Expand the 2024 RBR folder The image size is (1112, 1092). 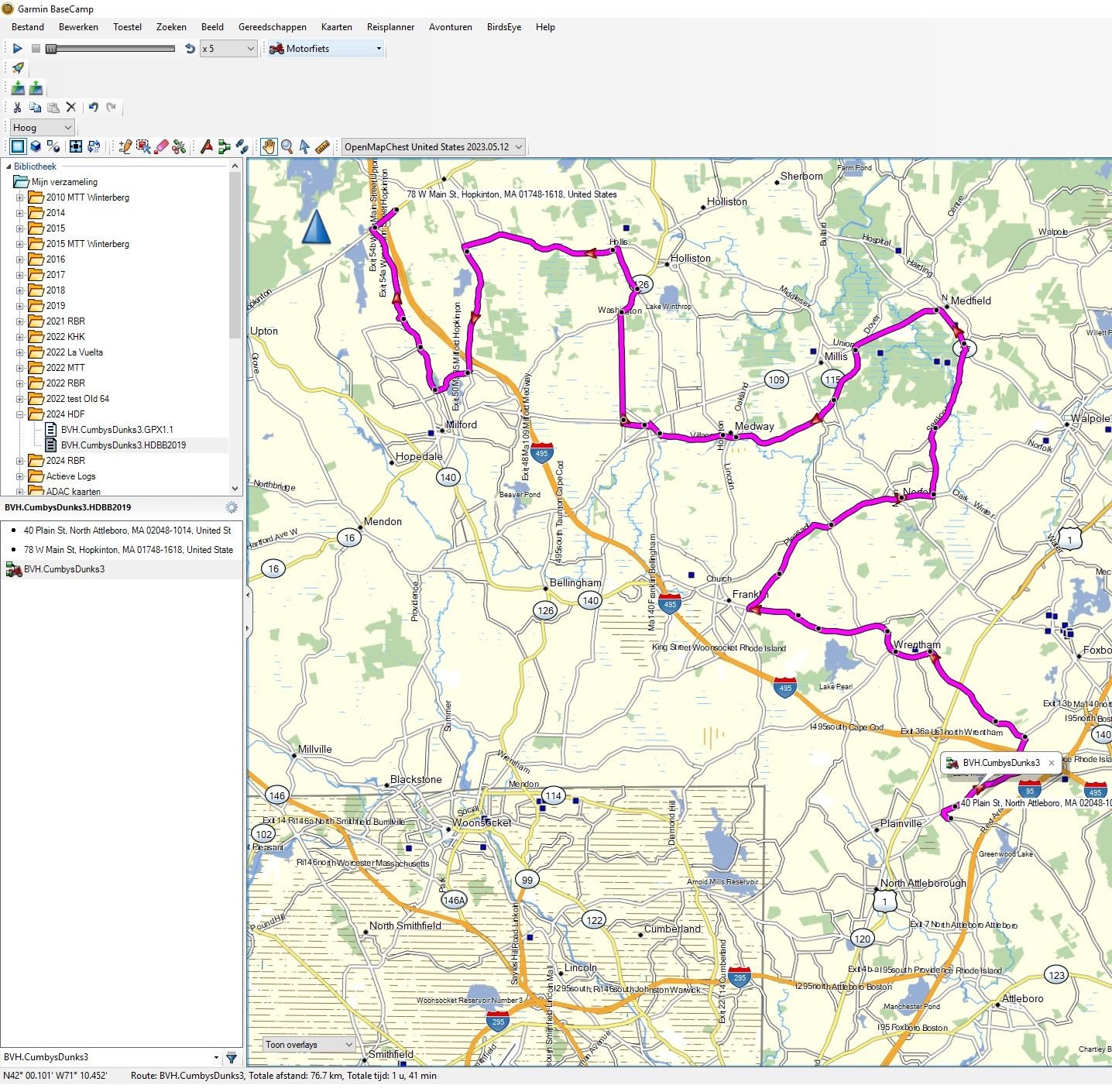point(20,461)
